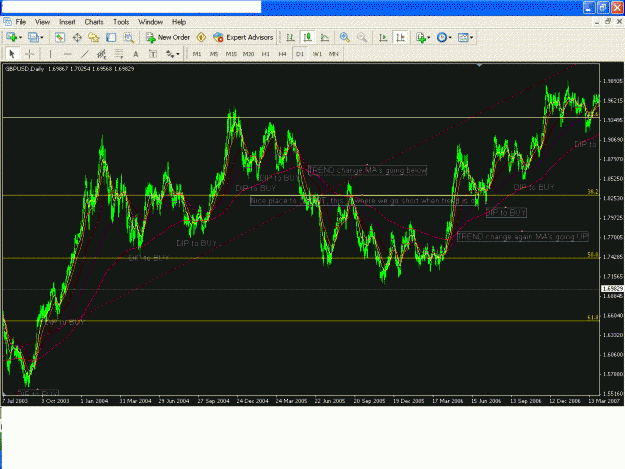Switch to M5 timeframe

214,54
